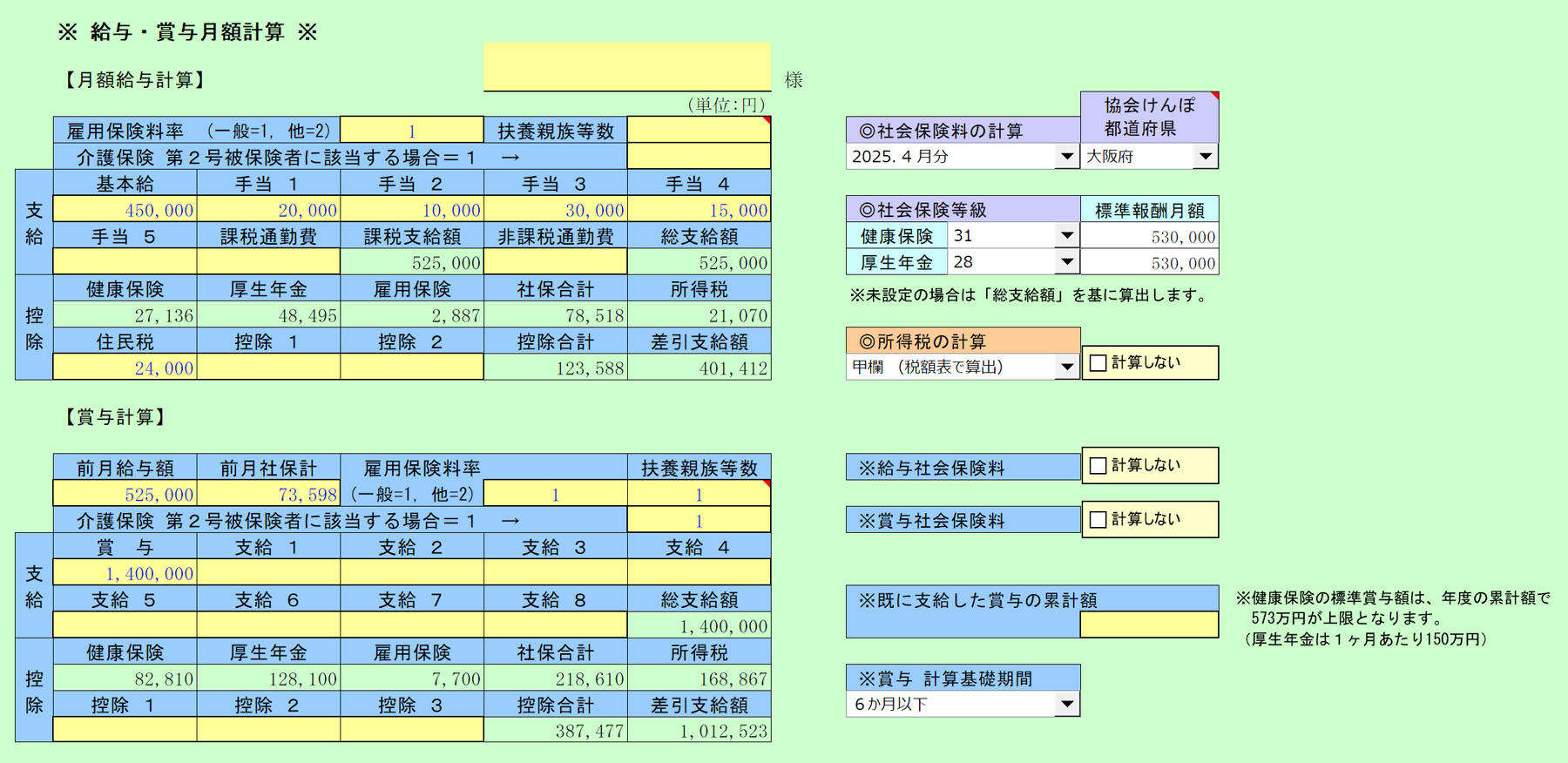1568x763 pixels.
Task: Select monthly 差引支給額 value 401,412
Action: tap(699, 368)
